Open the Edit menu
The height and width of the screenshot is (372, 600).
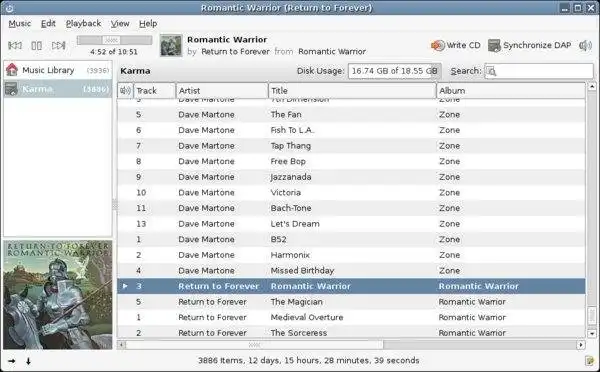point(48,24)
